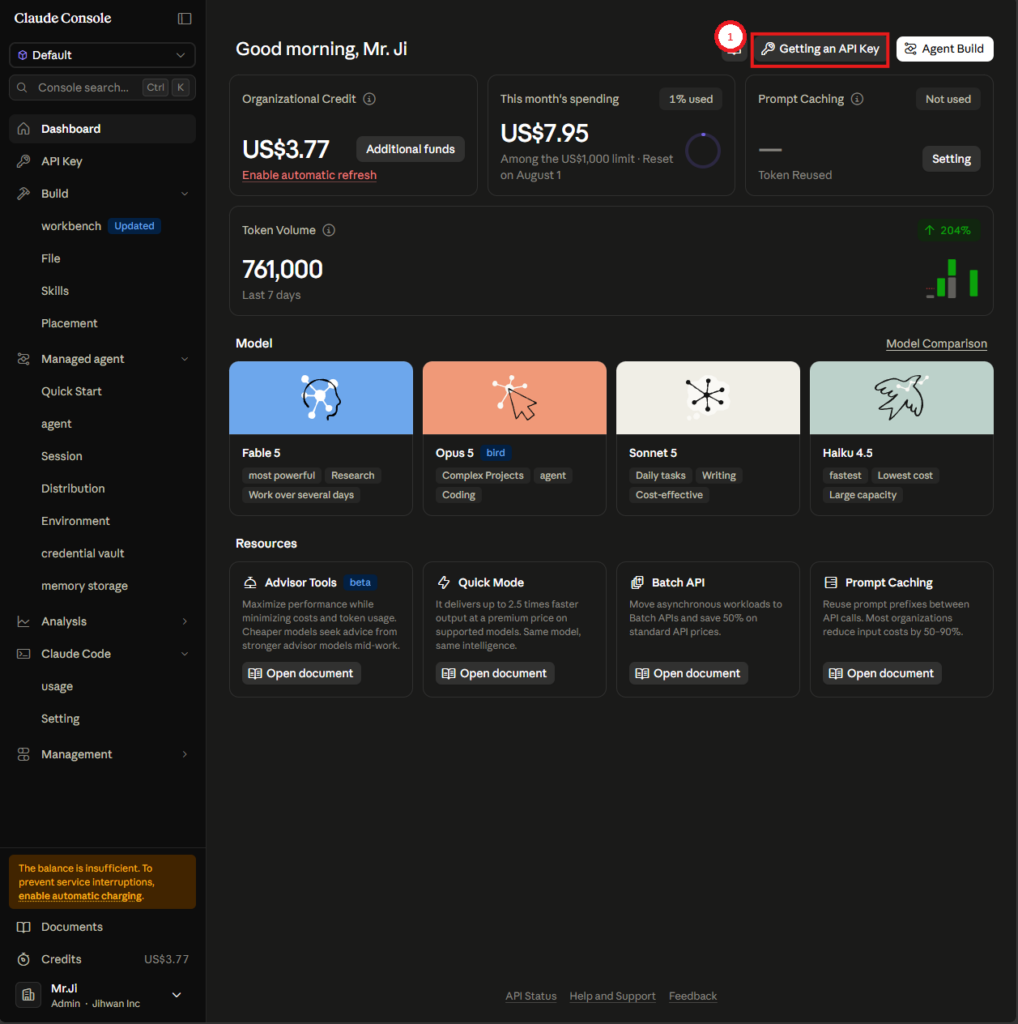Click the token volume bar chart
Viewport: 1018px width, 1024px height.
951,279
